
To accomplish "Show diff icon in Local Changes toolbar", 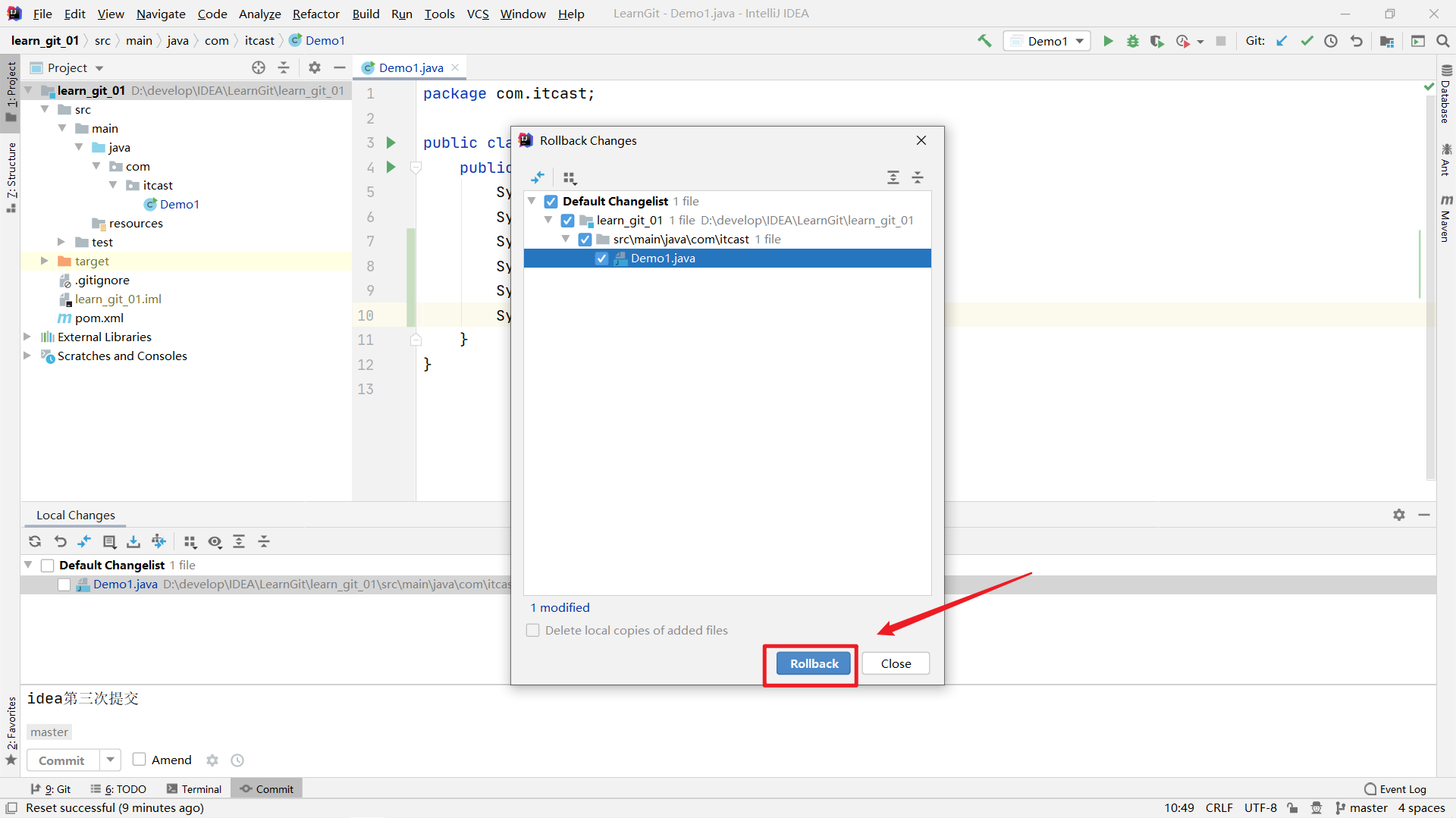I will 84,541.
